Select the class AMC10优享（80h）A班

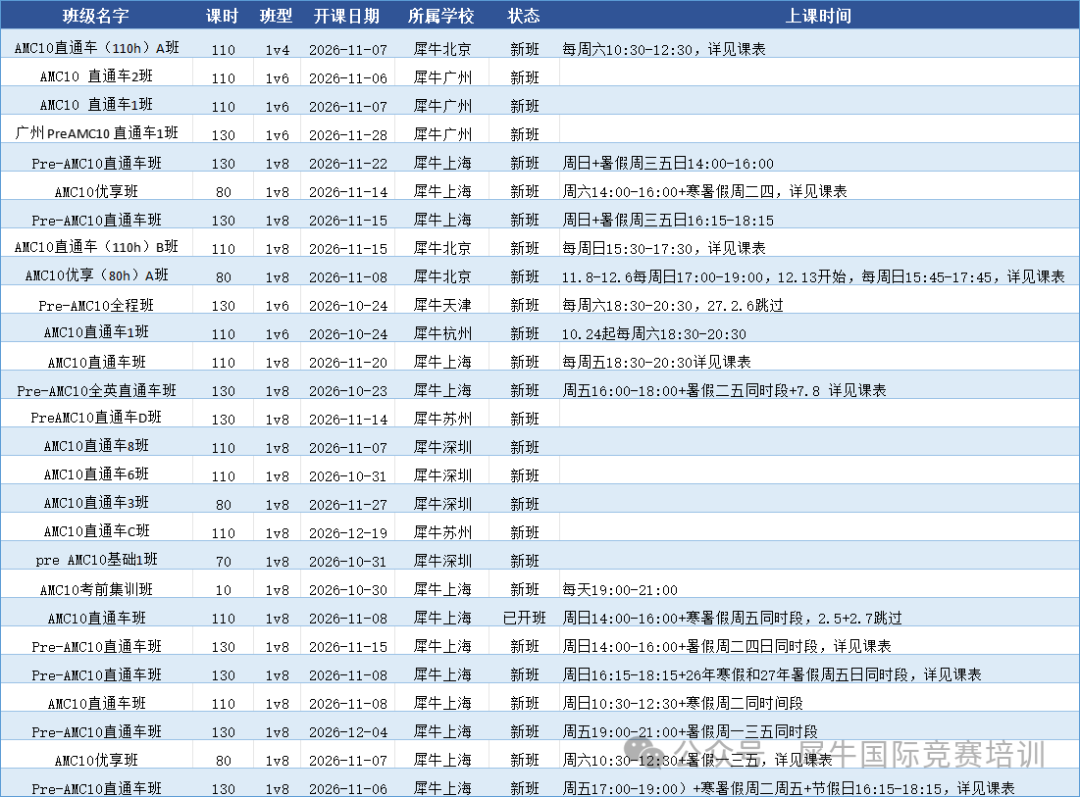96,275
